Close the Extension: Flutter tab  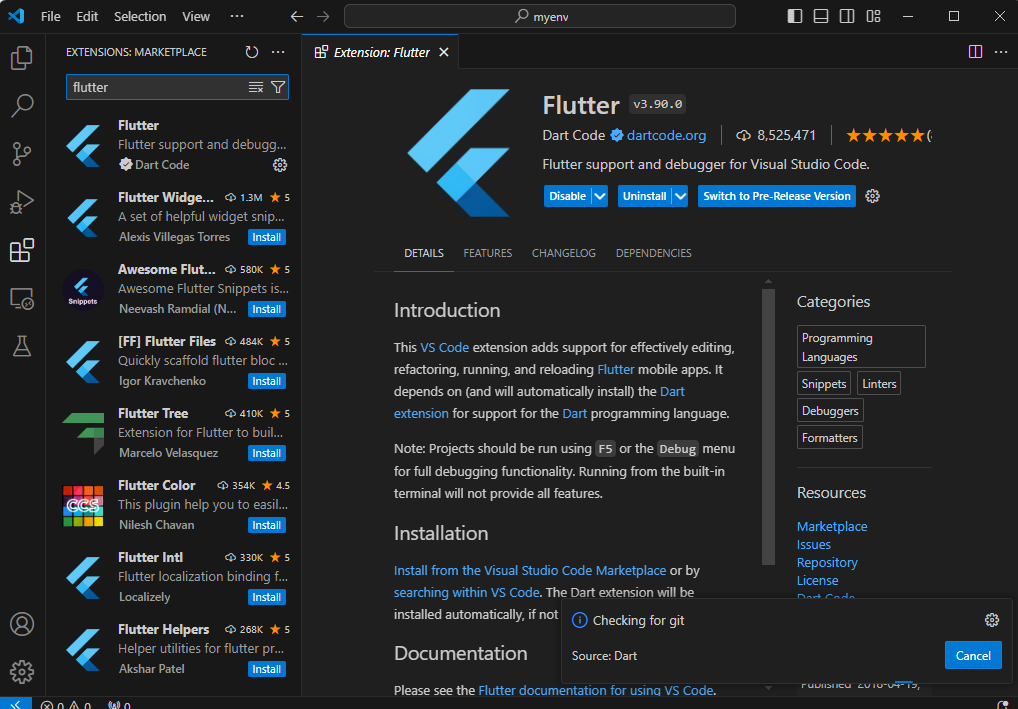tap(443, 53)
